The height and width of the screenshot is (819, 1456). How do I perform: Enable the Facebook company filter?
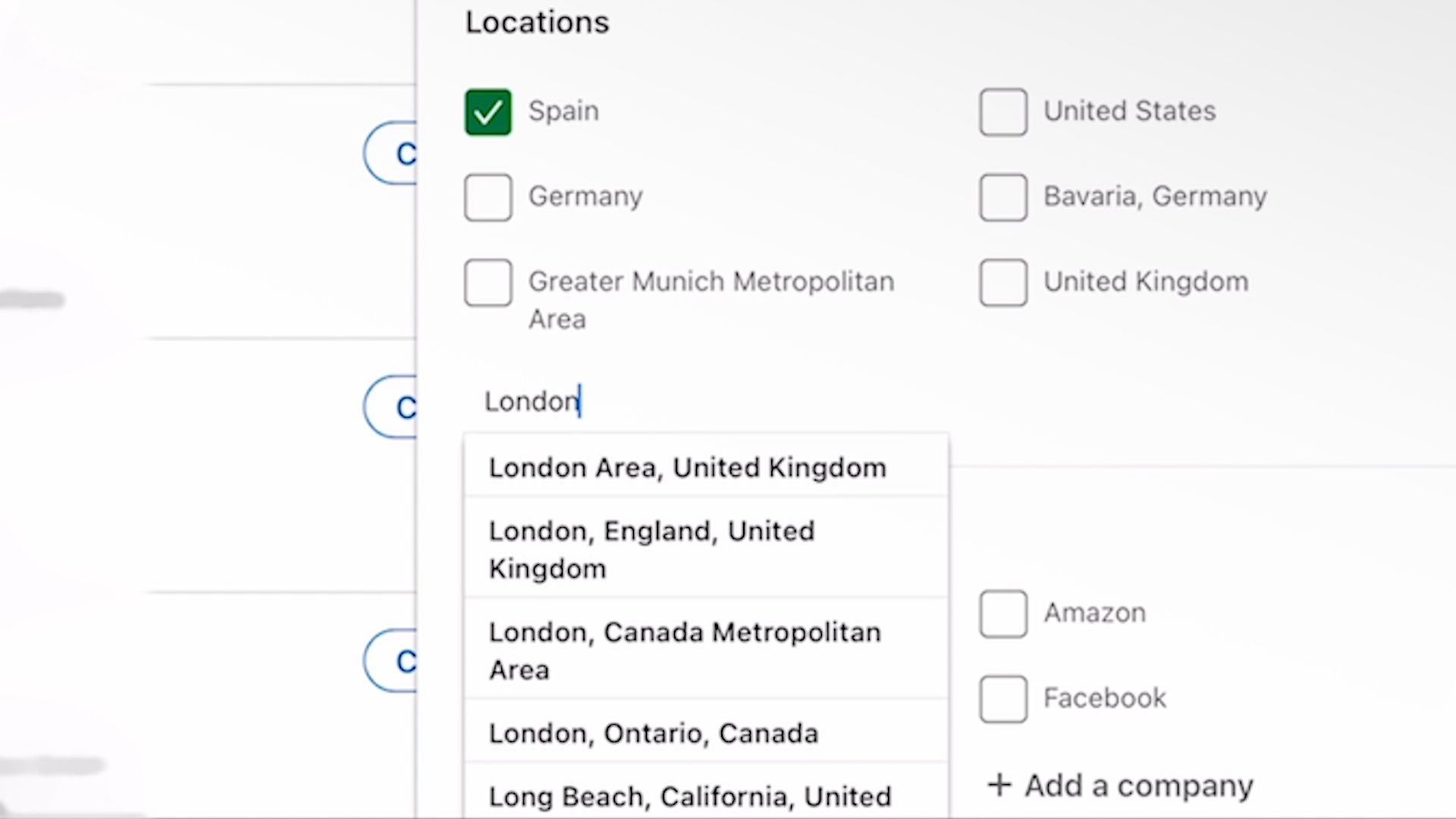coord(1003,698)
